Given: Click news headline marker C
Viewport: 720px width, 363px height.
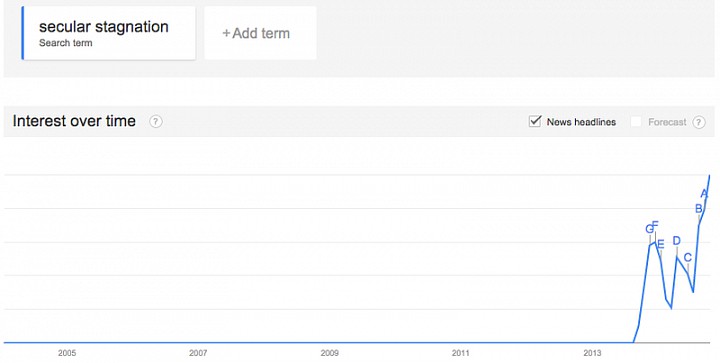Looking at the screenshot, I should coord(687,257).
